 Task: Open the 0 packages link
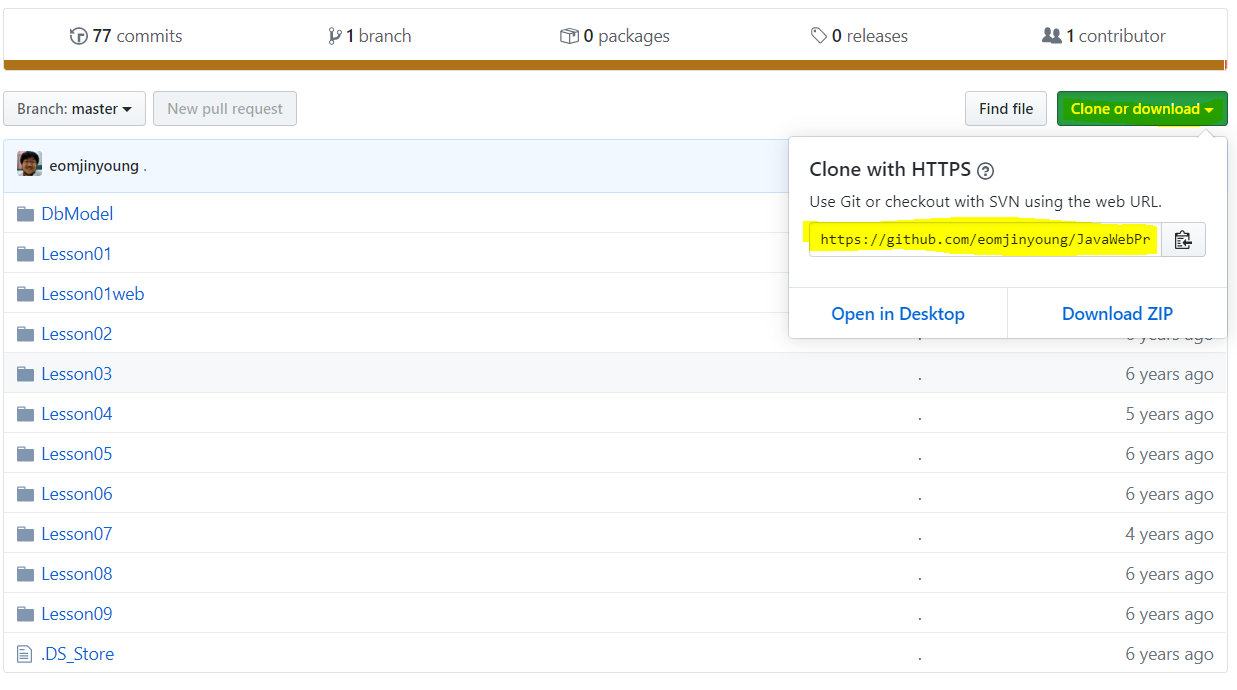click(615, 36)
